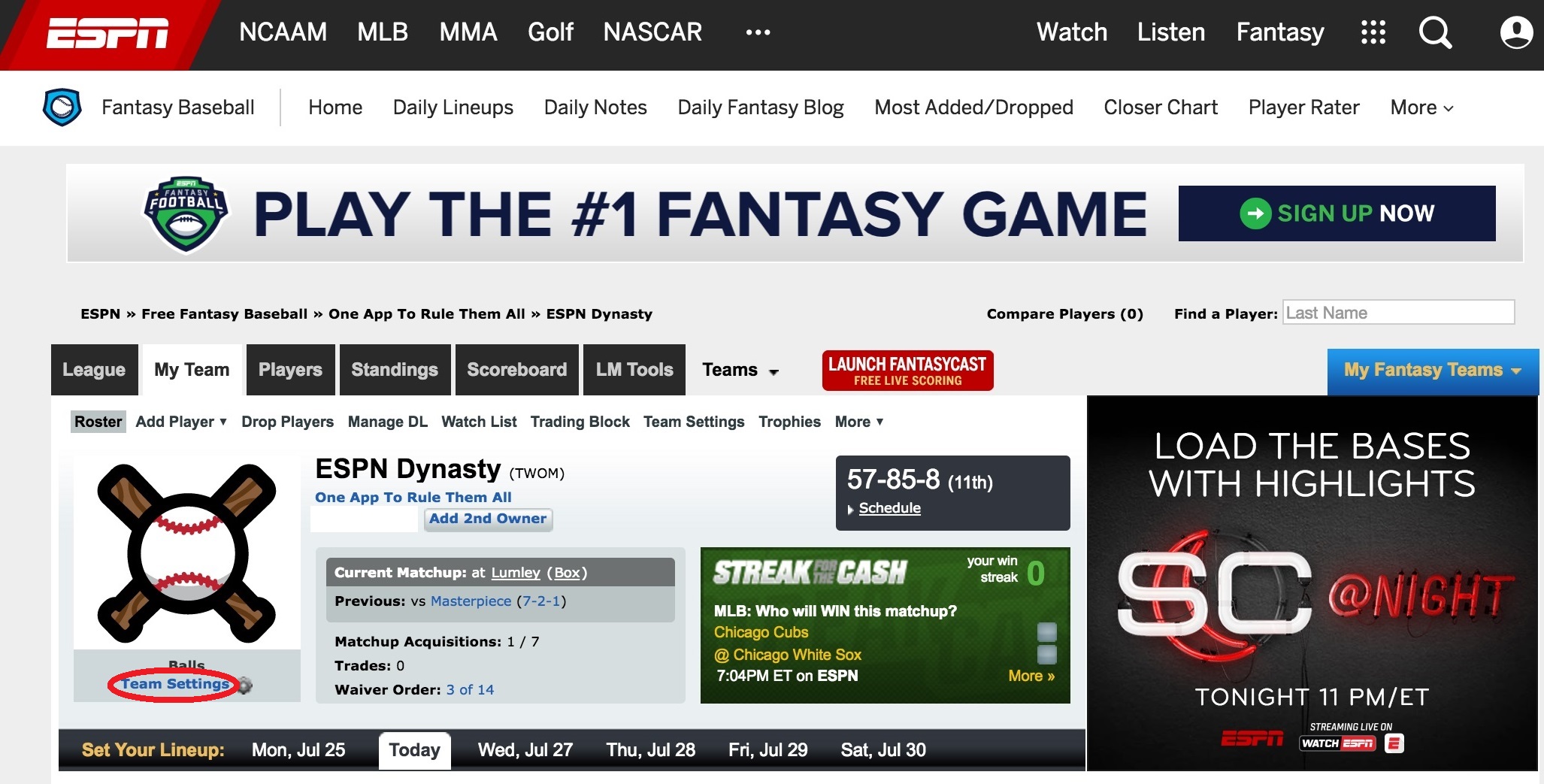Click Watch in the top bar

(1072, 32)
